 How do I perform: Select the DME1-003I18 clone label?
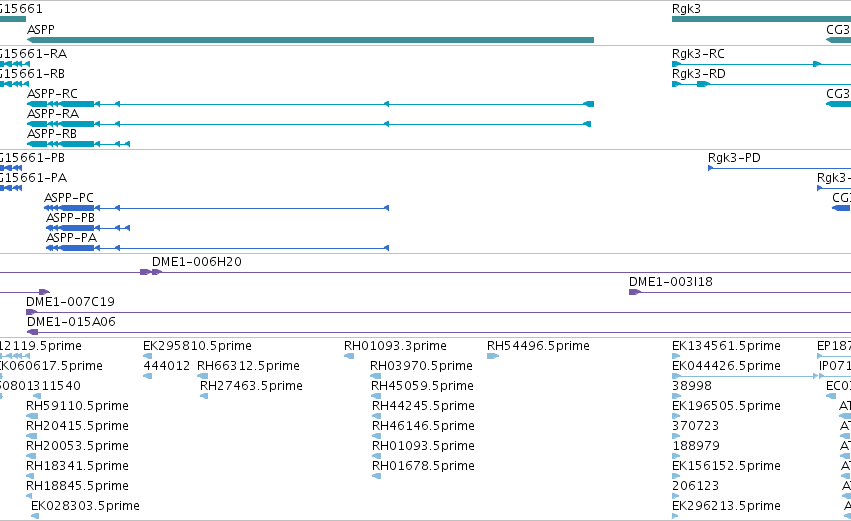[x=670, y=282]
